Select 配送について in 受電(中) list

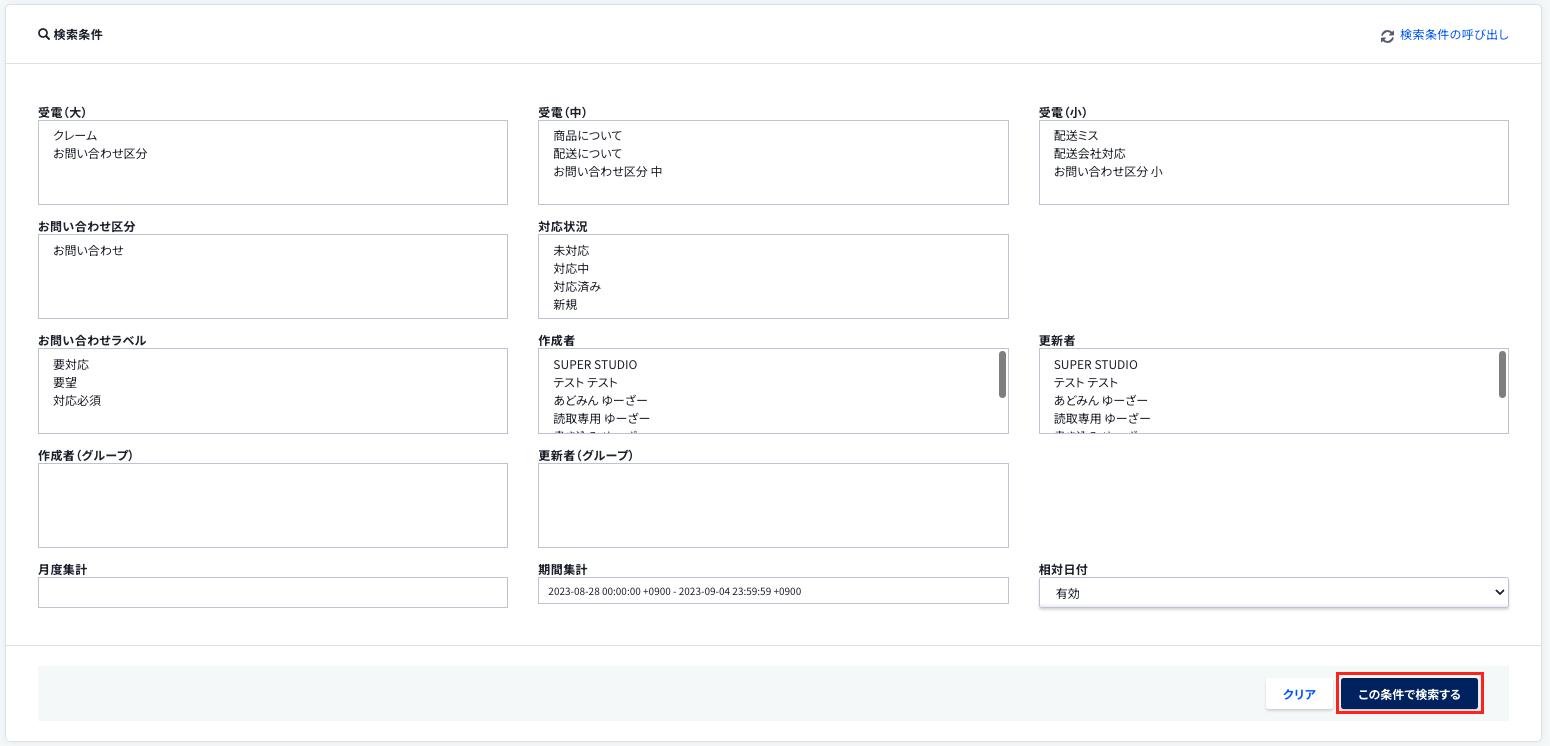tap(588, 154)
